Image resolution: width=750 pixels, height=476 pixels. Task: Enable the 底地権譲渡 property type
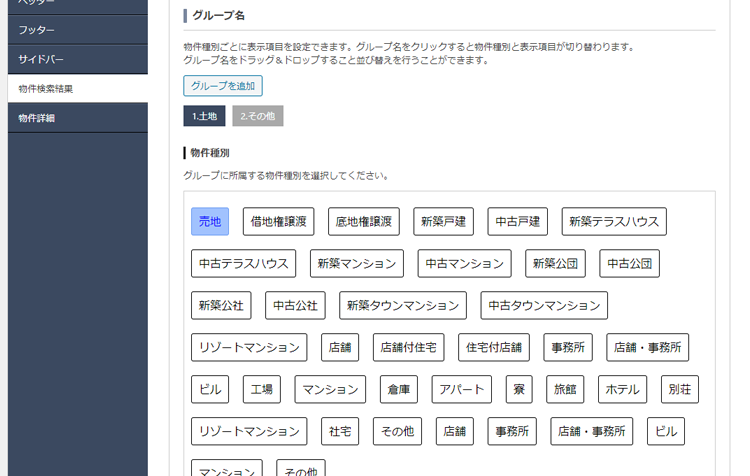[364, 221]
